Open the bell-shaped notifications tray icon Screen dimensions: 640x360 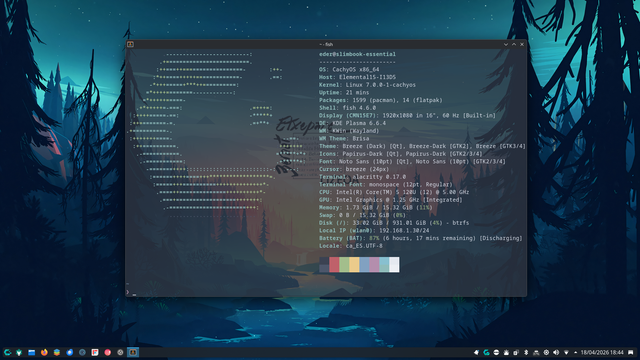(506, 352)
